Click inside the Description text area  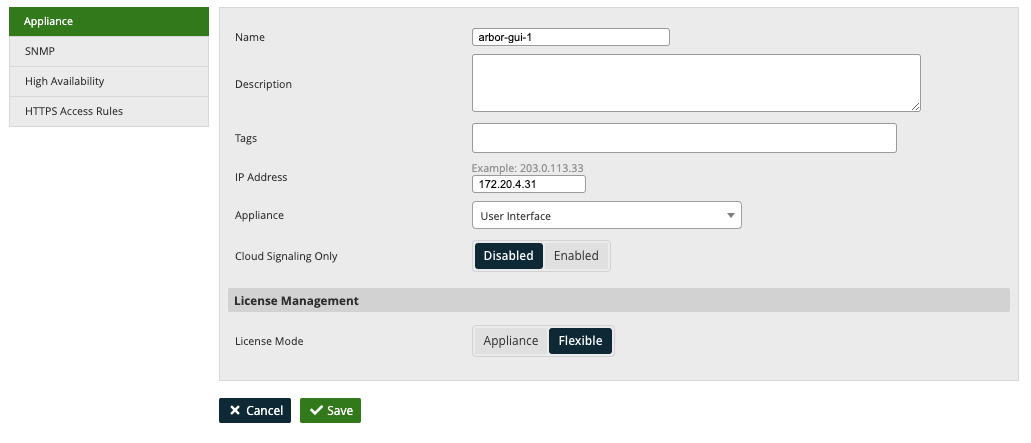(x=696, y=83)
